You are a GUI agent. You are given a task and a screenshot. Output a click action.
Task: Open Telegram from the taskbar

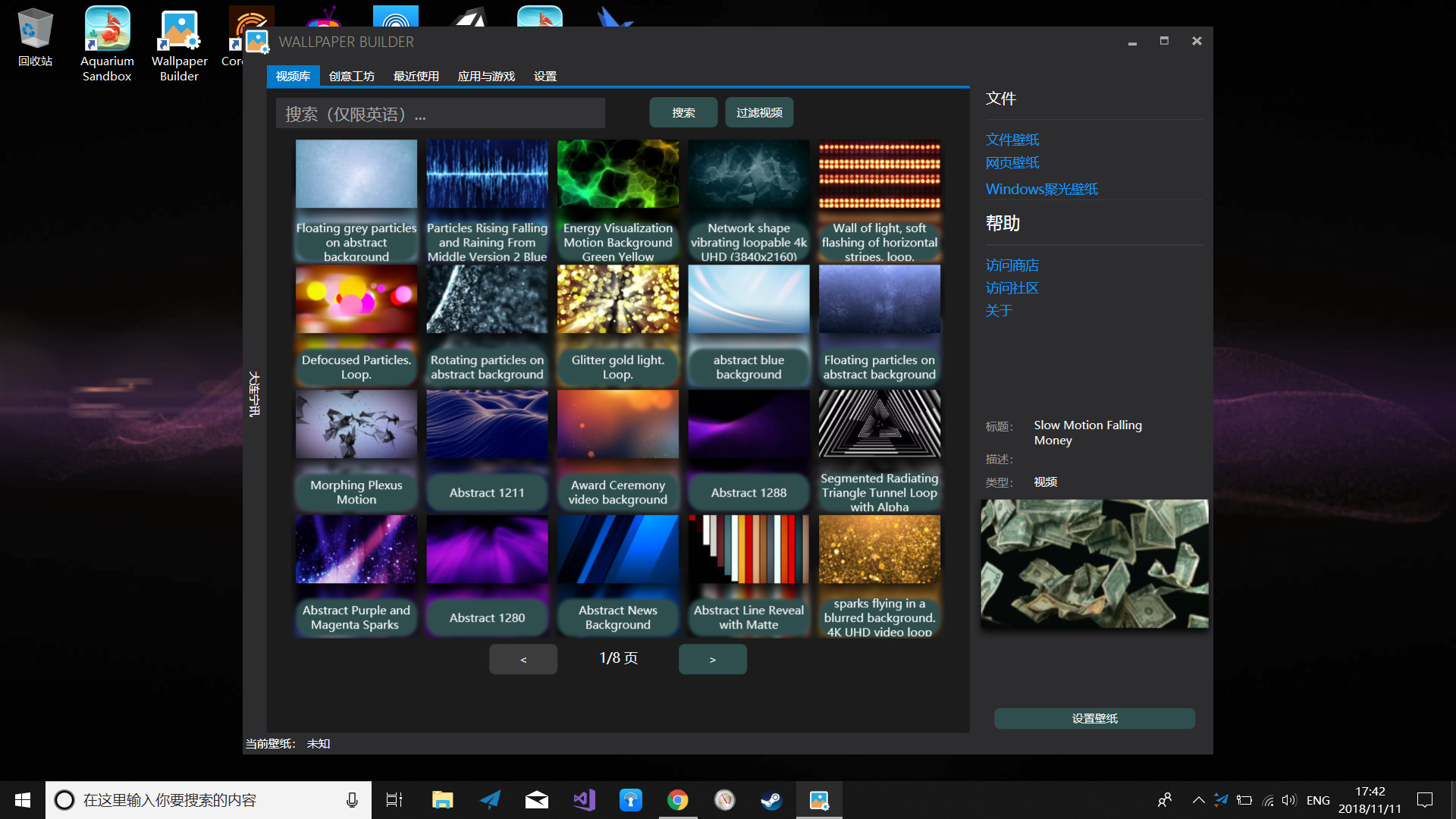[x=489, y=799]
